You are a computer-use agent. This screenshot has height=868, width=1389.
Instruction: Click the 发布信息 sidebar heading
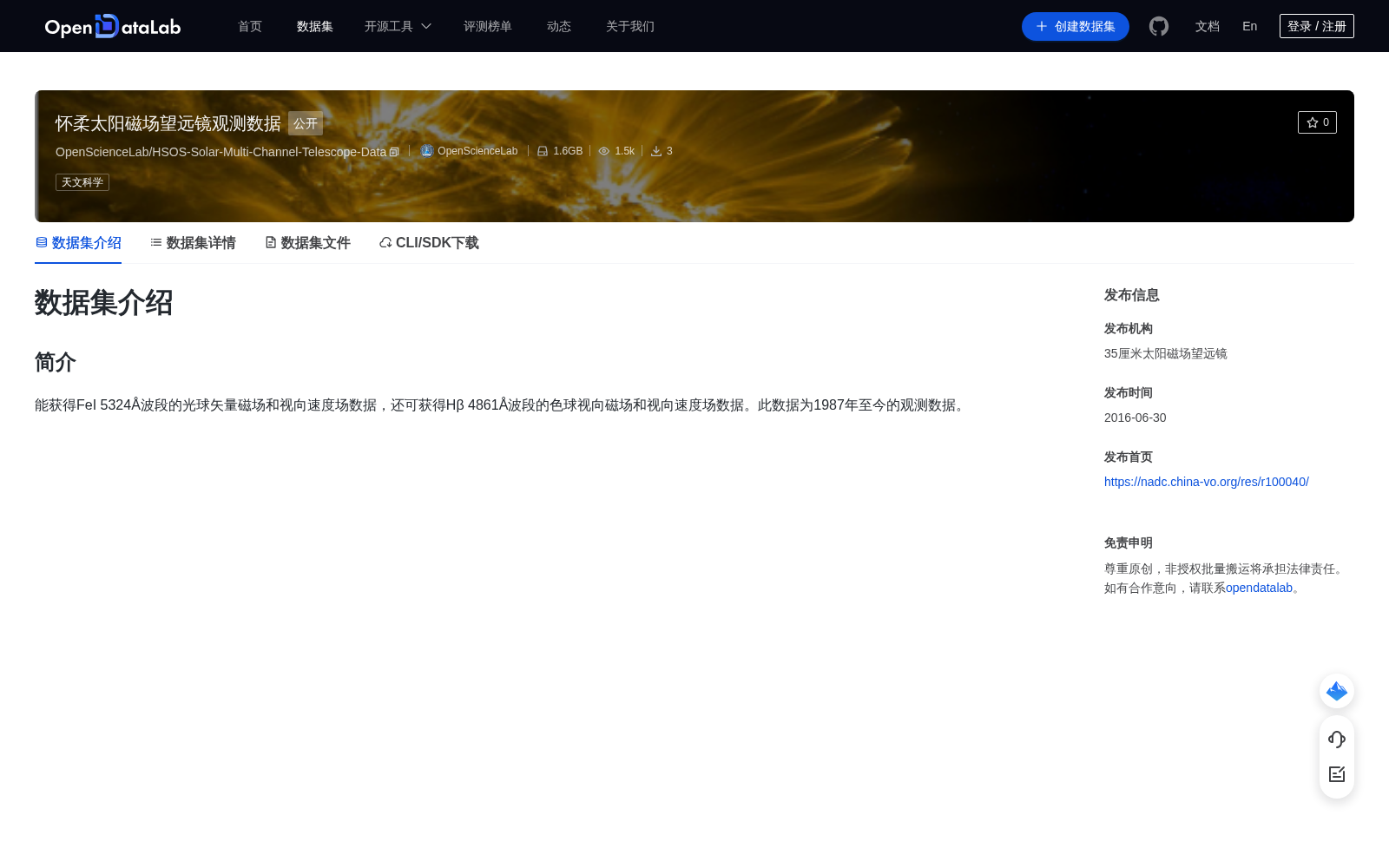tap(1132, 295)
